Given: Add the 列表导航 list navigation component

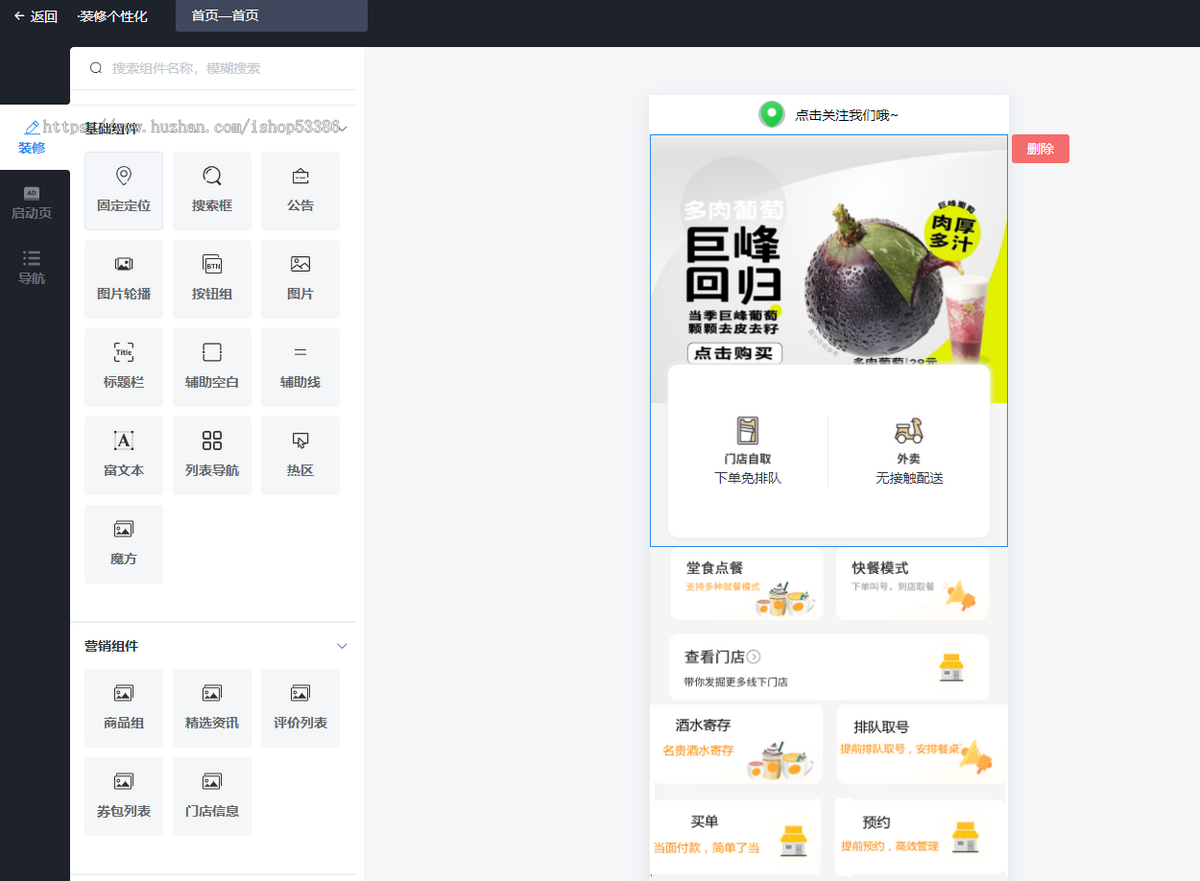Looking at the screenshot, I should coord(212,455).
